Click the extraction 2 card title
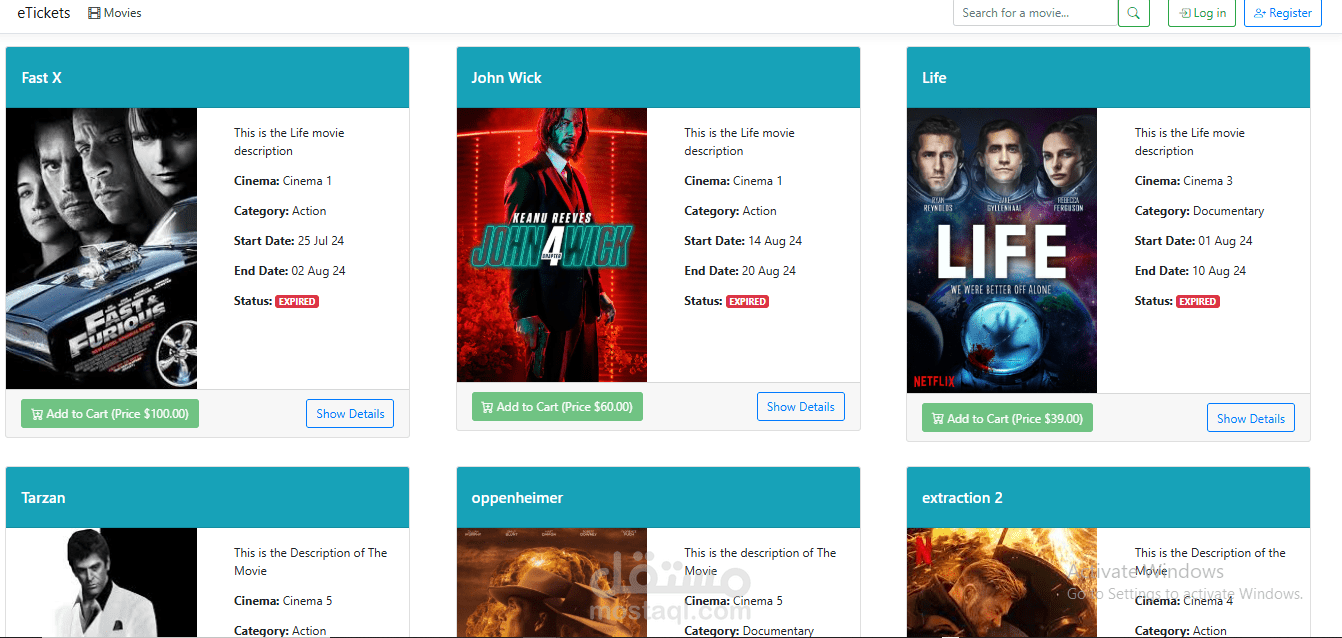The width and height of the screenshot is (1342, 638). pyautogui.click(x=962, y=498)
